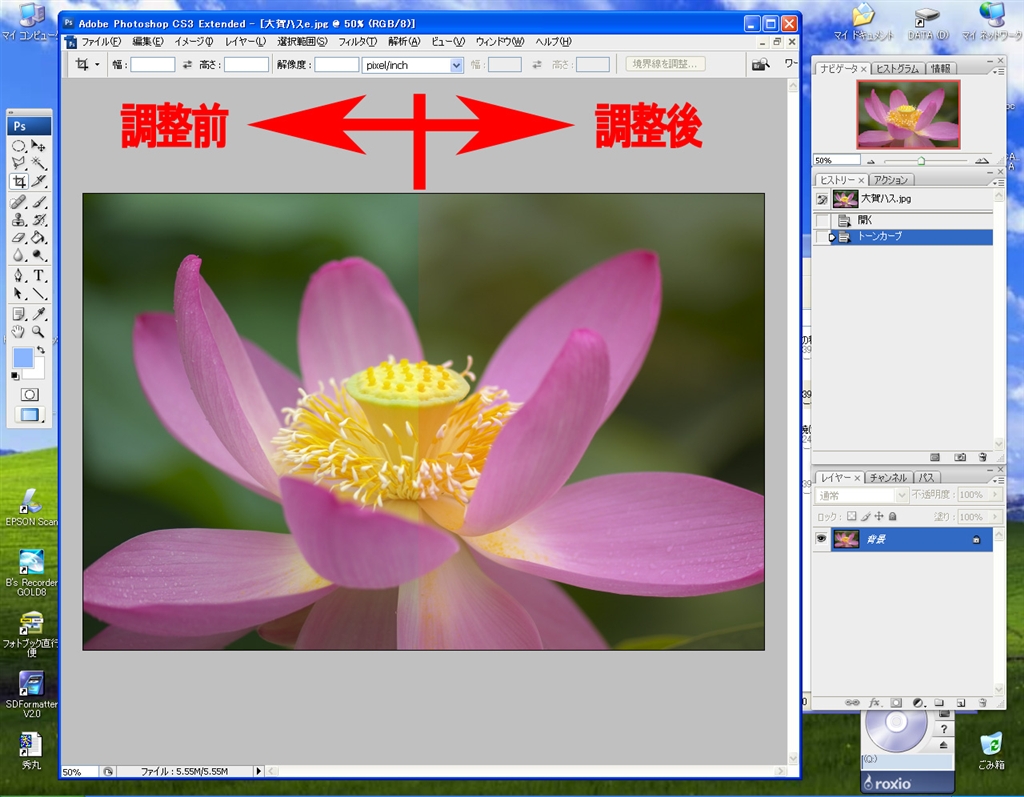Select the Notes tool
1024x797 pixels.
pyautogui.click(x=19, y=314)
